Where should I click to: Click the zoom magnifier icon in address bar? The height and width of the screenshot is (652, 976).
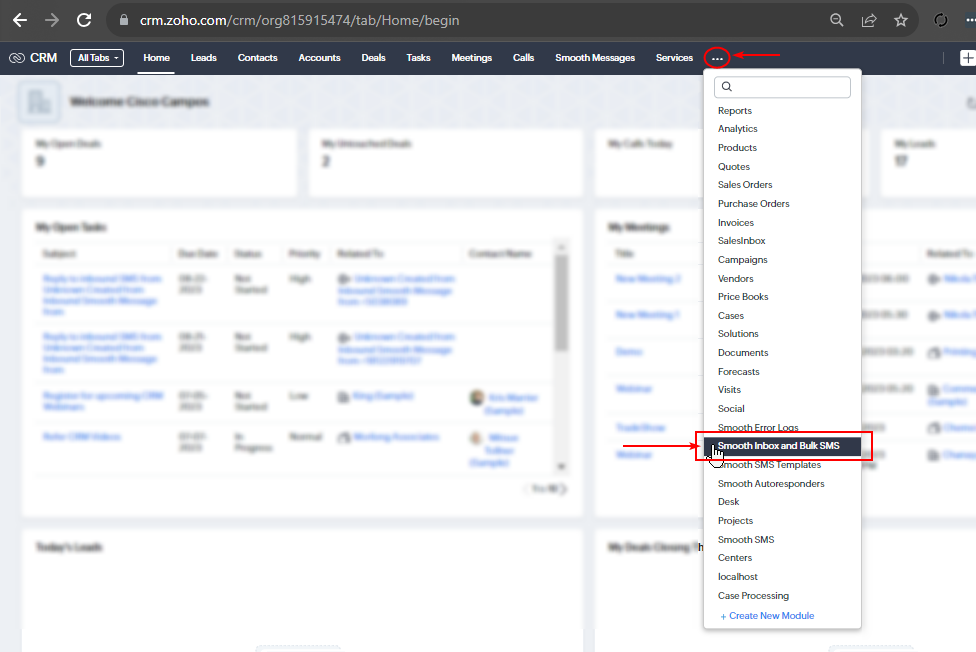pyautogui.click(x=837, y=21)
